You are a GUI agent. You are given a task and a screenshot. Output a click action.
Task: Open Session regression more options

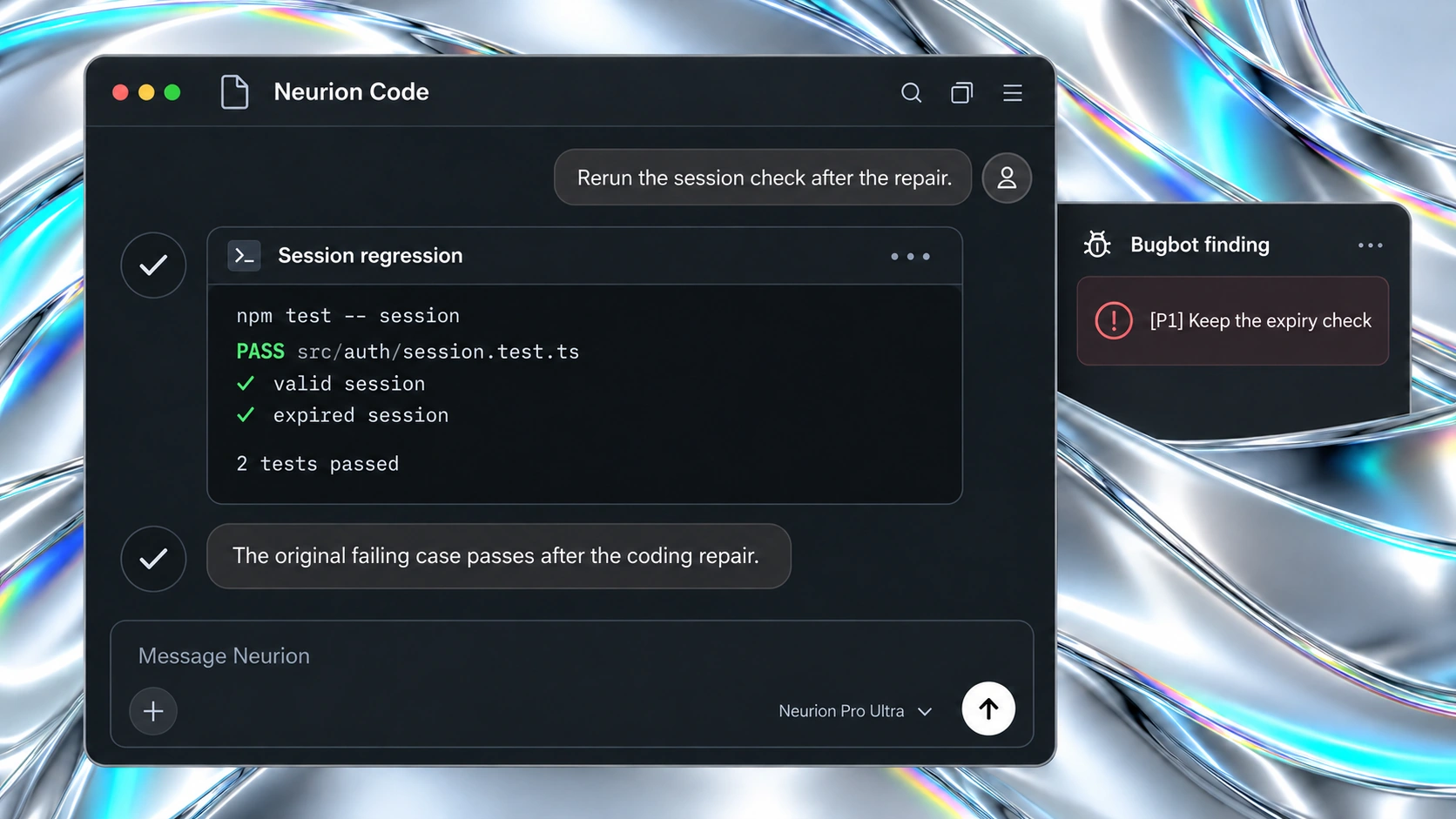pos(910,257)
